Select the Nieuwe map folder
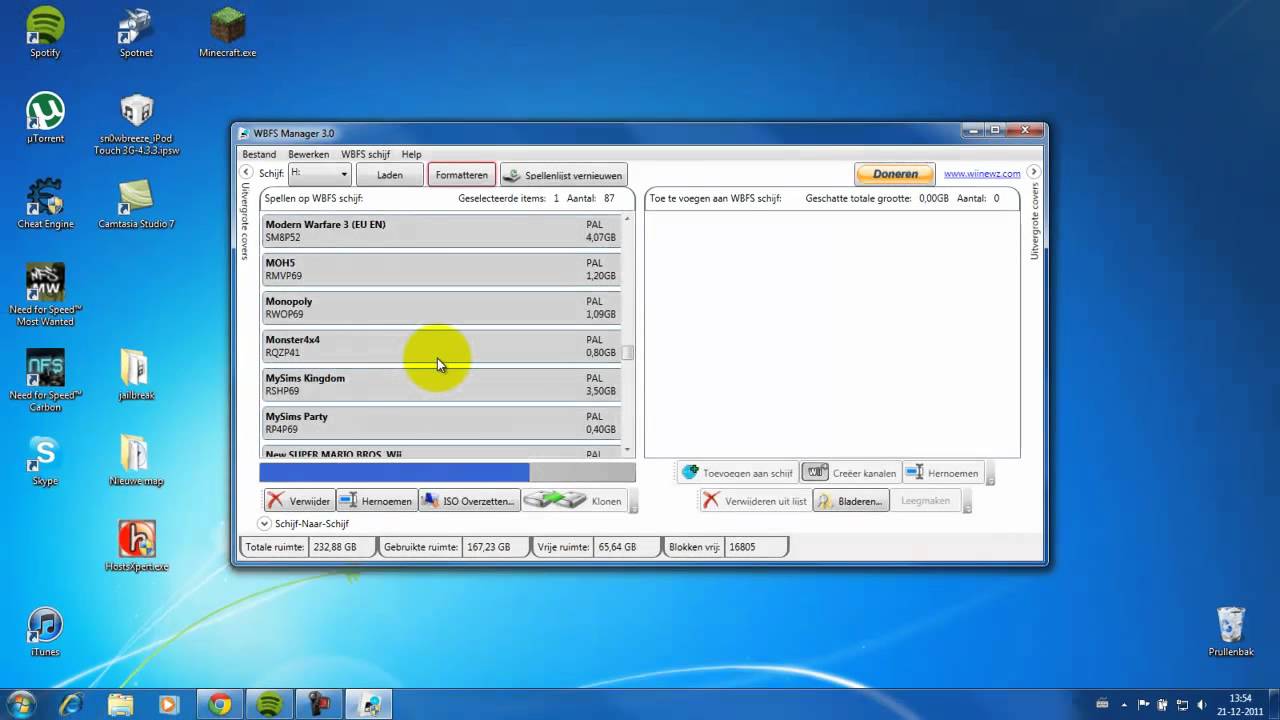This screenshot has width=1280, height=720. pyautogui.click(x=136, y=461)
